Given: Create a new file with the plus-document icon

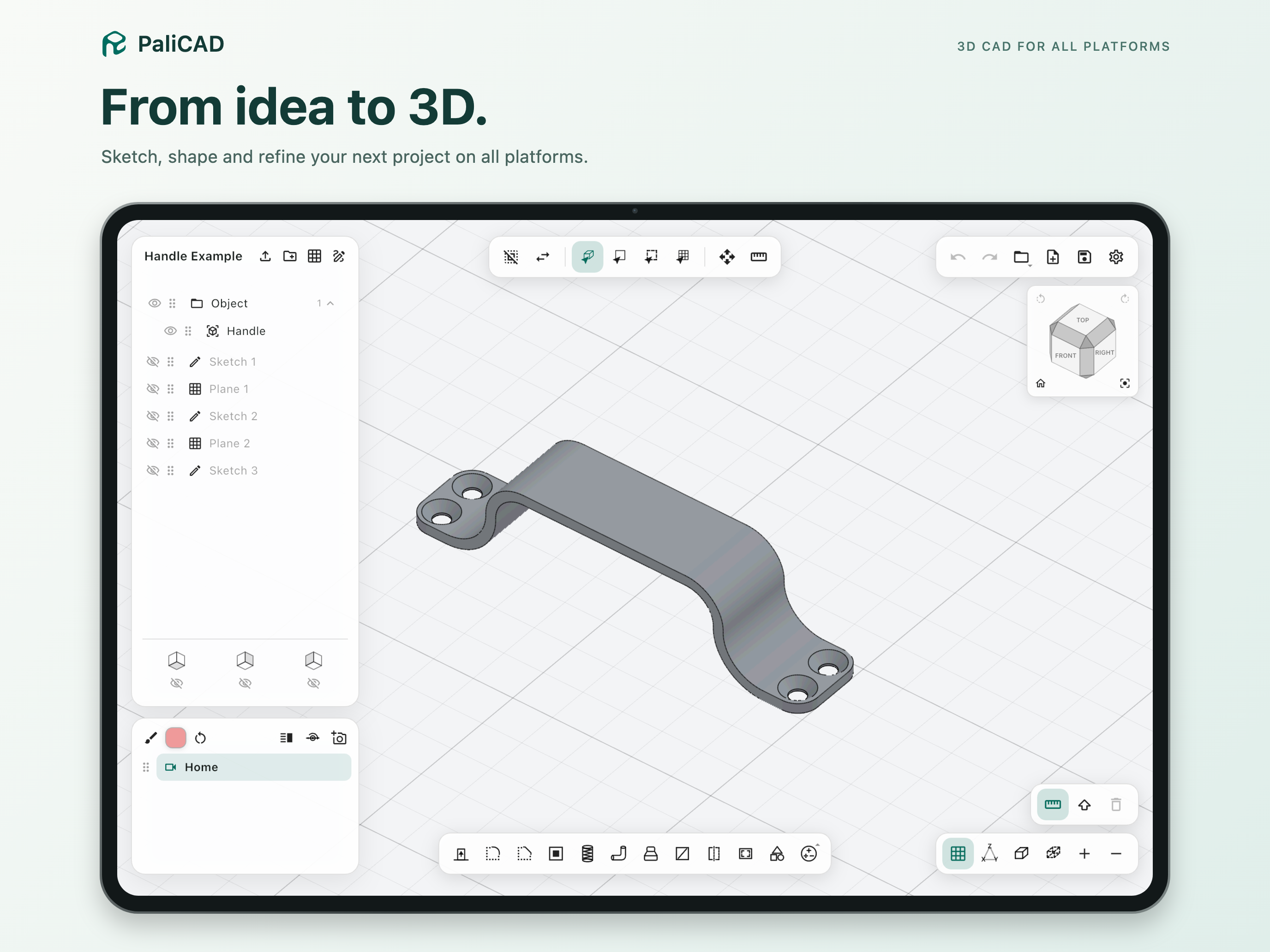Looking at the screenshot, I should click(x=1052, y=257).
